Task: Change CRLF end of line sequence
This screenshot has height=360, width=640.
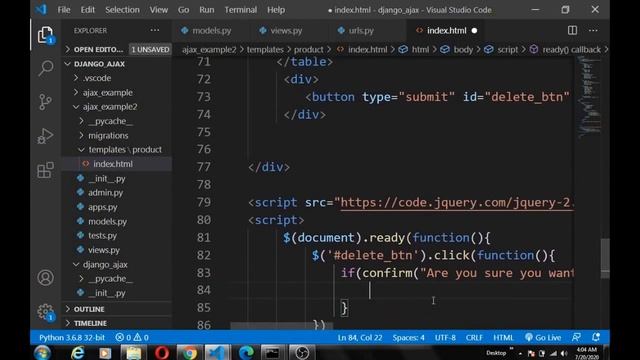Action: [474, 338]
